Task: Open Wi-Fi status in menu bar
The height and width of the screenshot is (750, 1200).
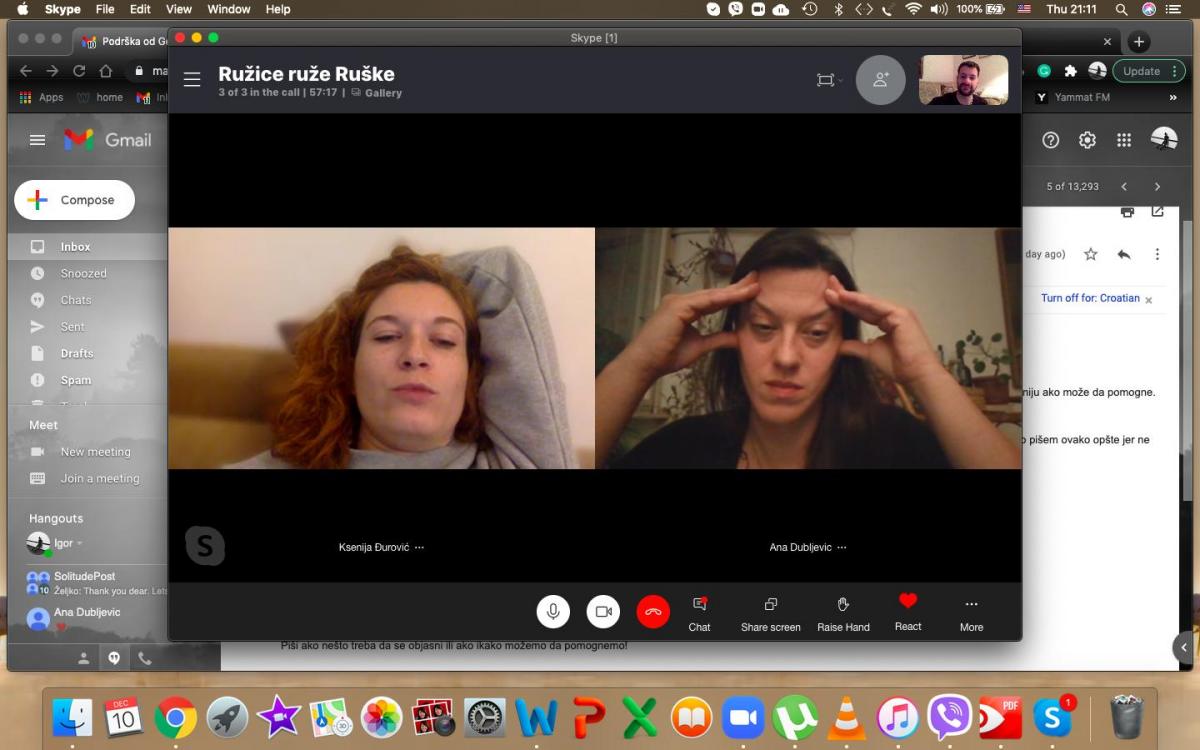Action: pos(913,9)
